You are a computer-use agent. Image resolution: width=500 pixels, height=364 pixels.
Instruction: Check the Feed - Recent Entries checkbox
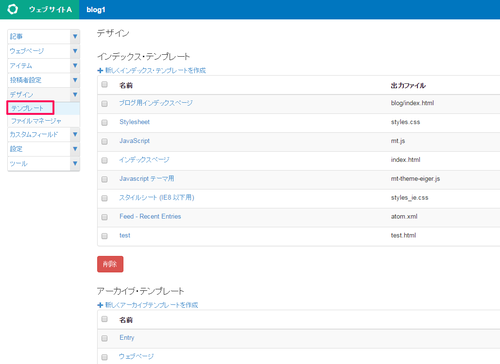point(105,217)
